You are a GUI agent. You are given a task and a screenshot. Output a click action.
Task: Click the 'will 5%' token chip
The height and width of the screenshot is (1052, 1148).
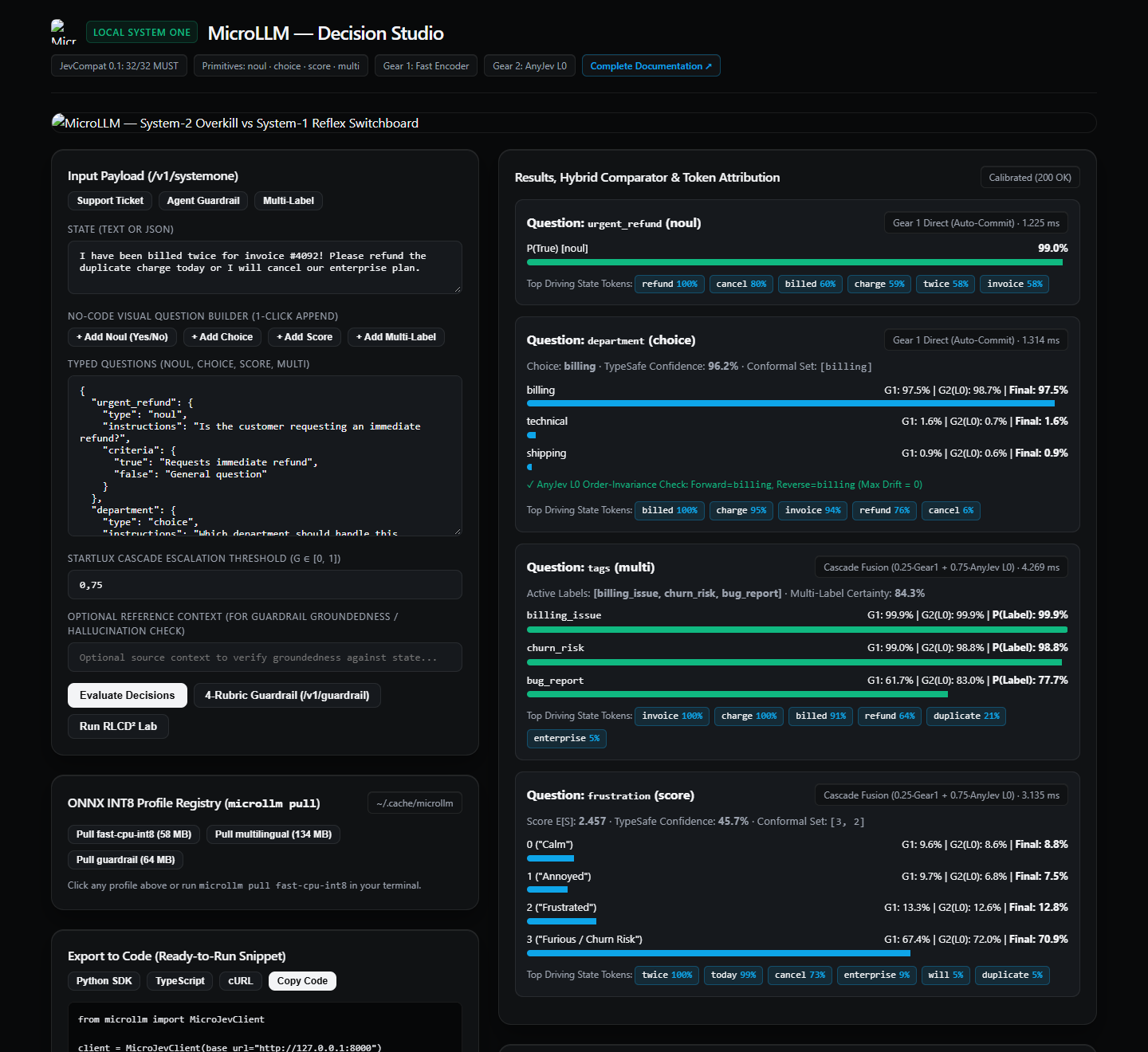946,975
